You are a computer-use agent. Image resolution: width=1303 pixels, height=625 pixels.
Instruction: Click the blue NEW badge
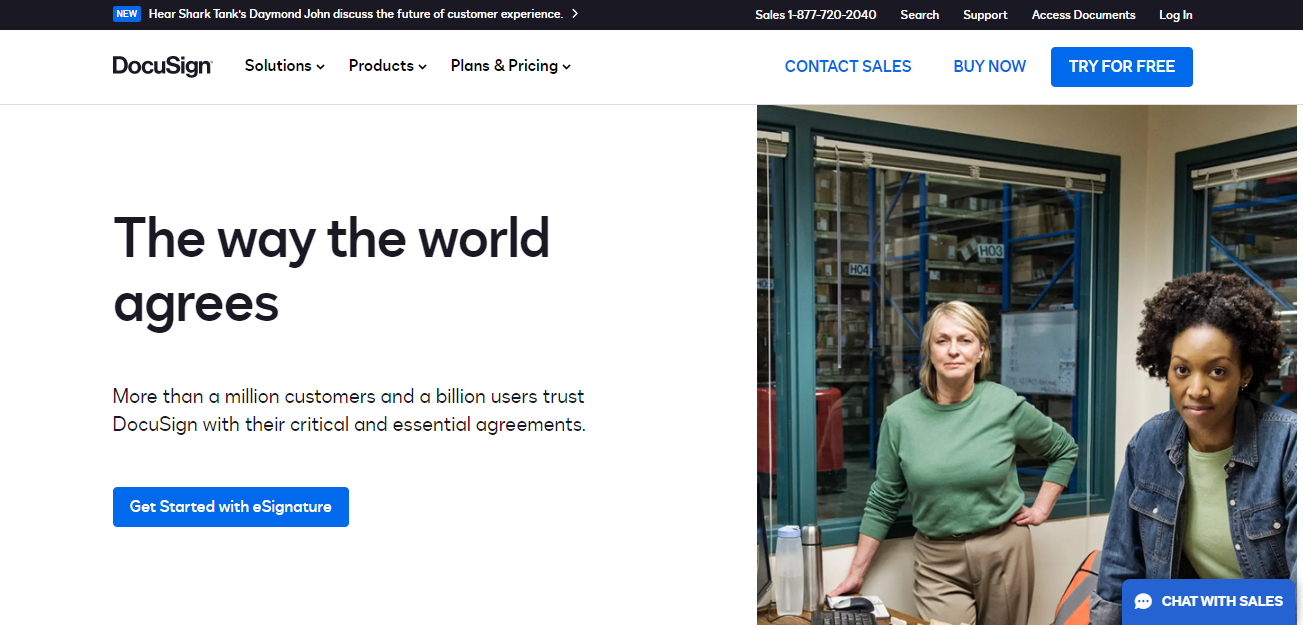click(x=127, y=14)
